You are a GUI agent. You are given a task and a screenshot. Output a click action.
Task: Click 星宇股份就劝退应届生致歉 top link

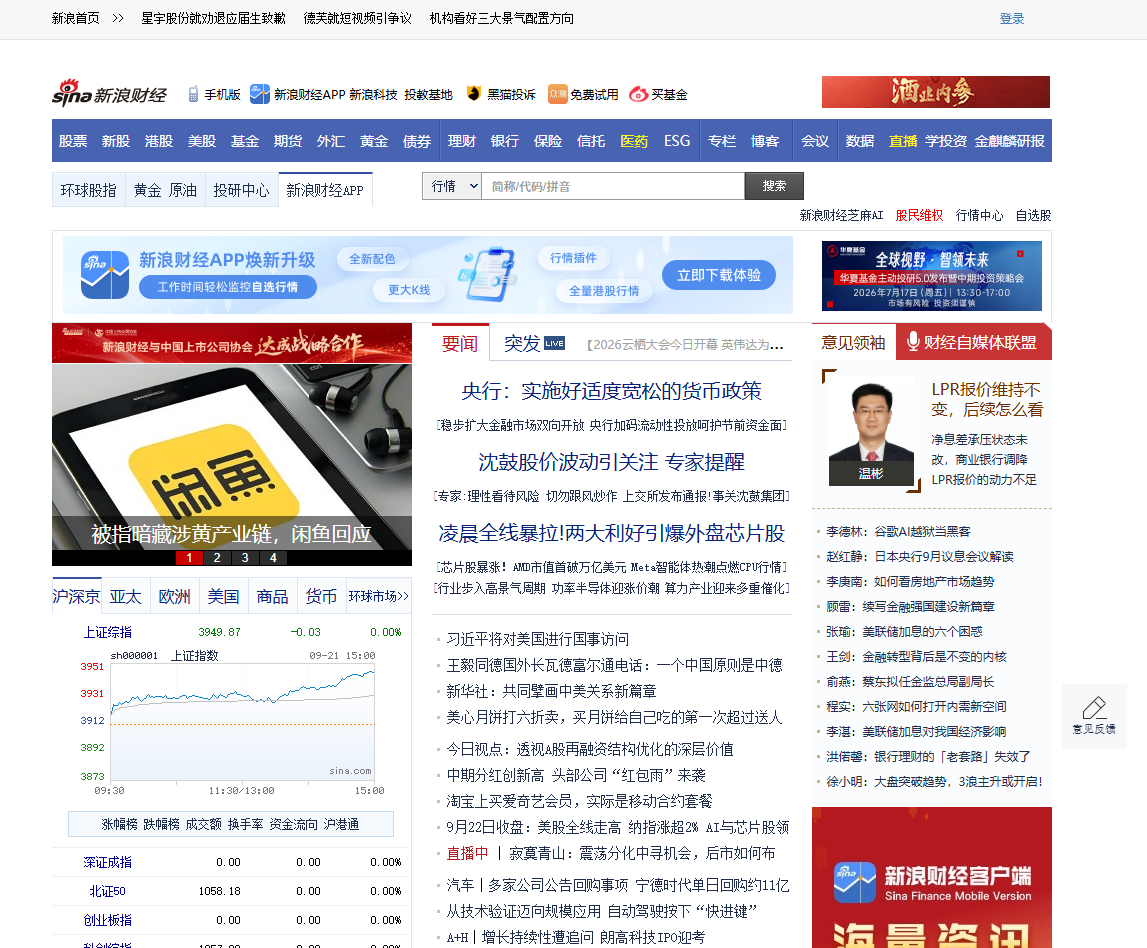point(213,18)
